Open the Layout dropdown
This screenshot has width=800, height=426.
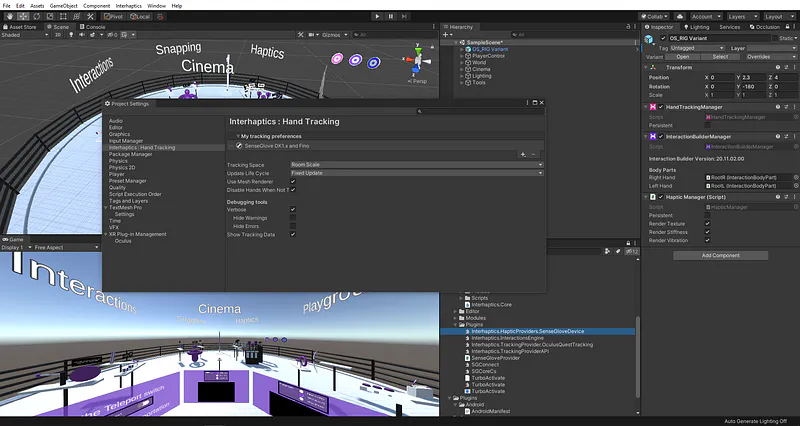pyautogui.click(x=780, y=16)
